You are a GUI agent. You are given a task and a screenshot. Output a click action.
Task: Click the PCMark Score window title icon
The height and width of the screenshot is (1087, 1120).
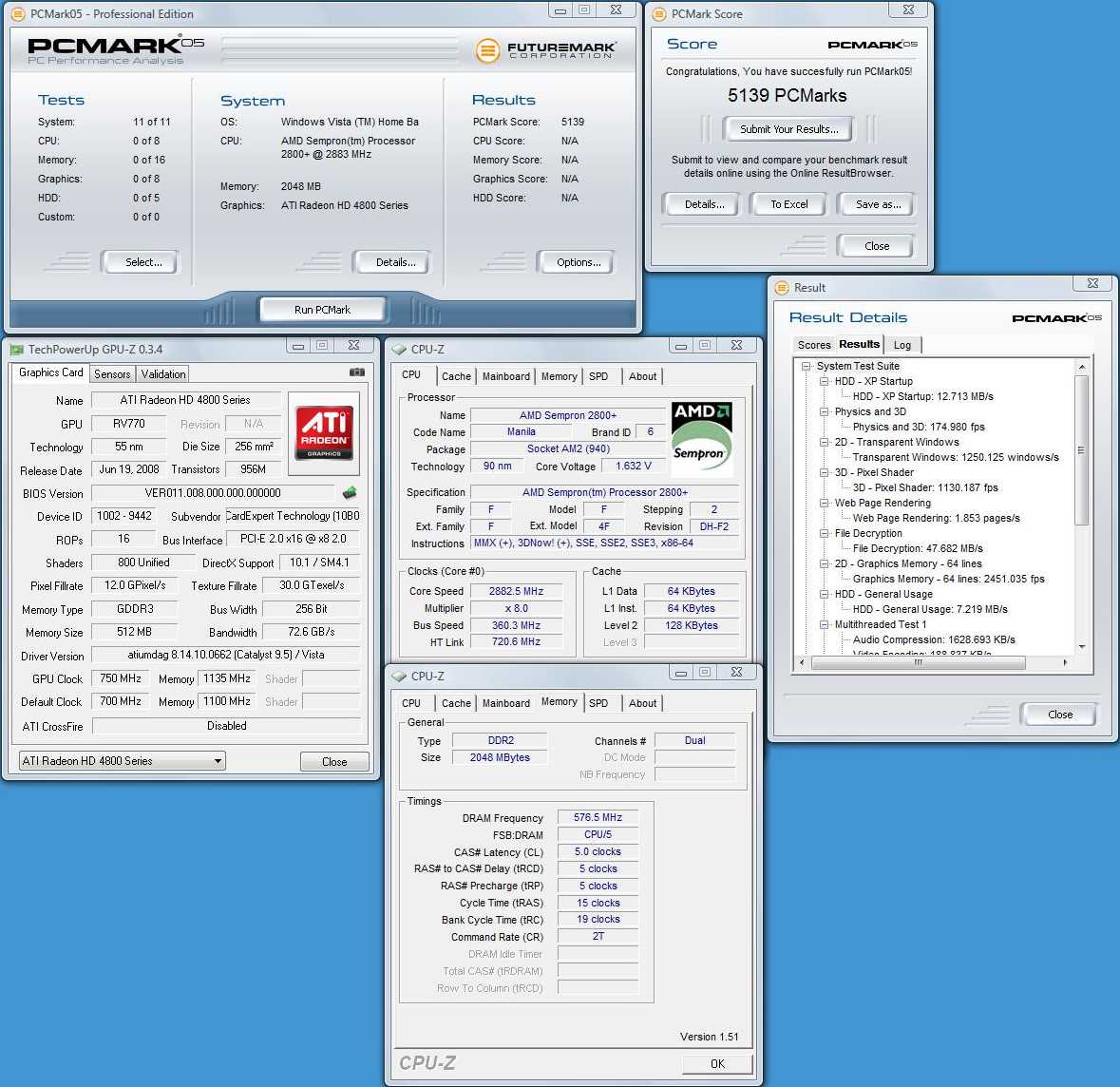click(x=659, y=13)
